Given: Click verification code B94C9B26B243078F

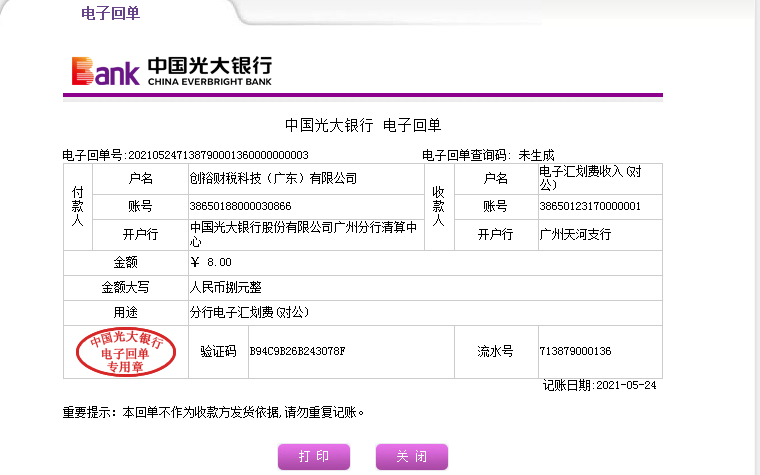Looking at the screenshot, I should click(x=297, y=351).
